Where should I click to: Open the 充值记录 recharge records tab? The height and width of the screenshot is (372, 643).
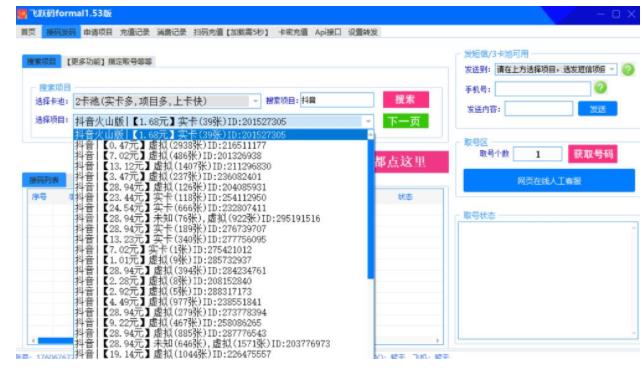pos(135,32)
